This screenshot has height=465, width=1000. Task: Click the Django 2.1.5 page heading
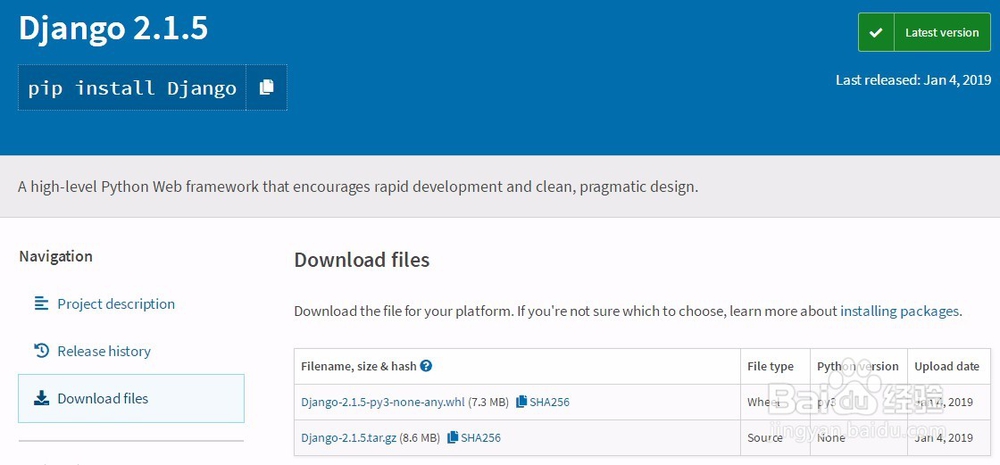point(113,28)
